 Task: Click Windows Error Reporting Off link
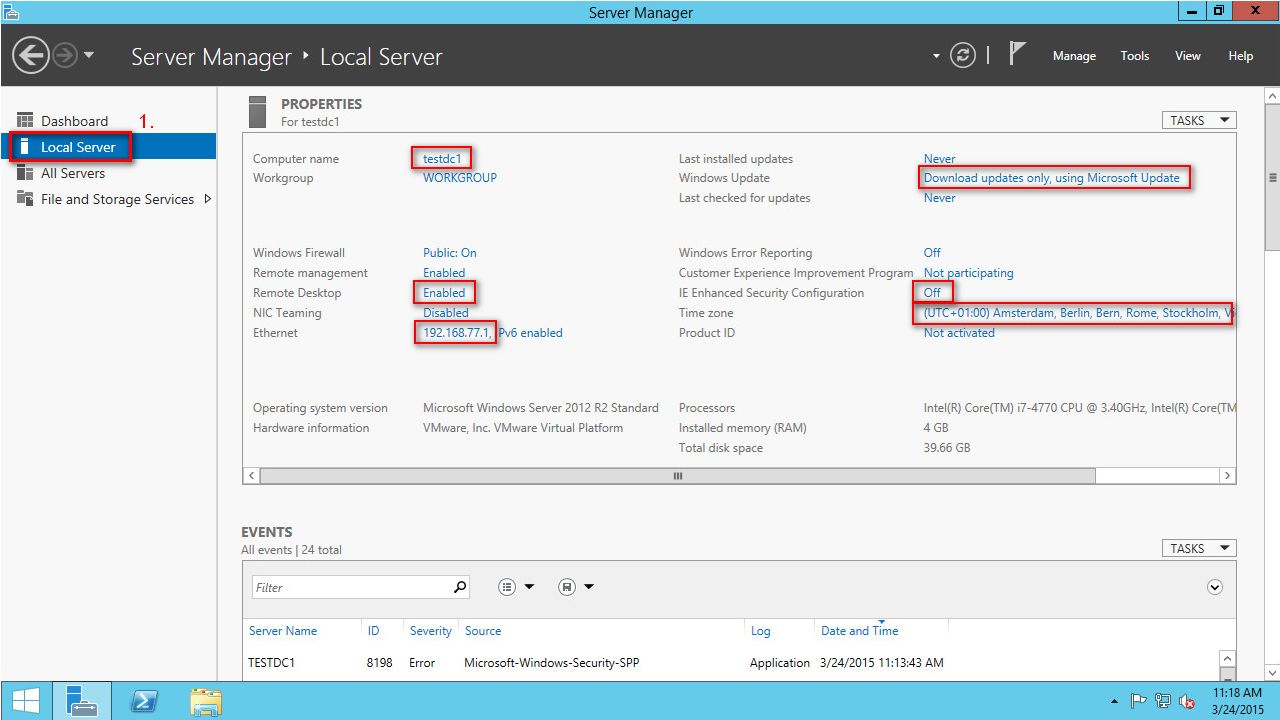click(x=932, y=253)
